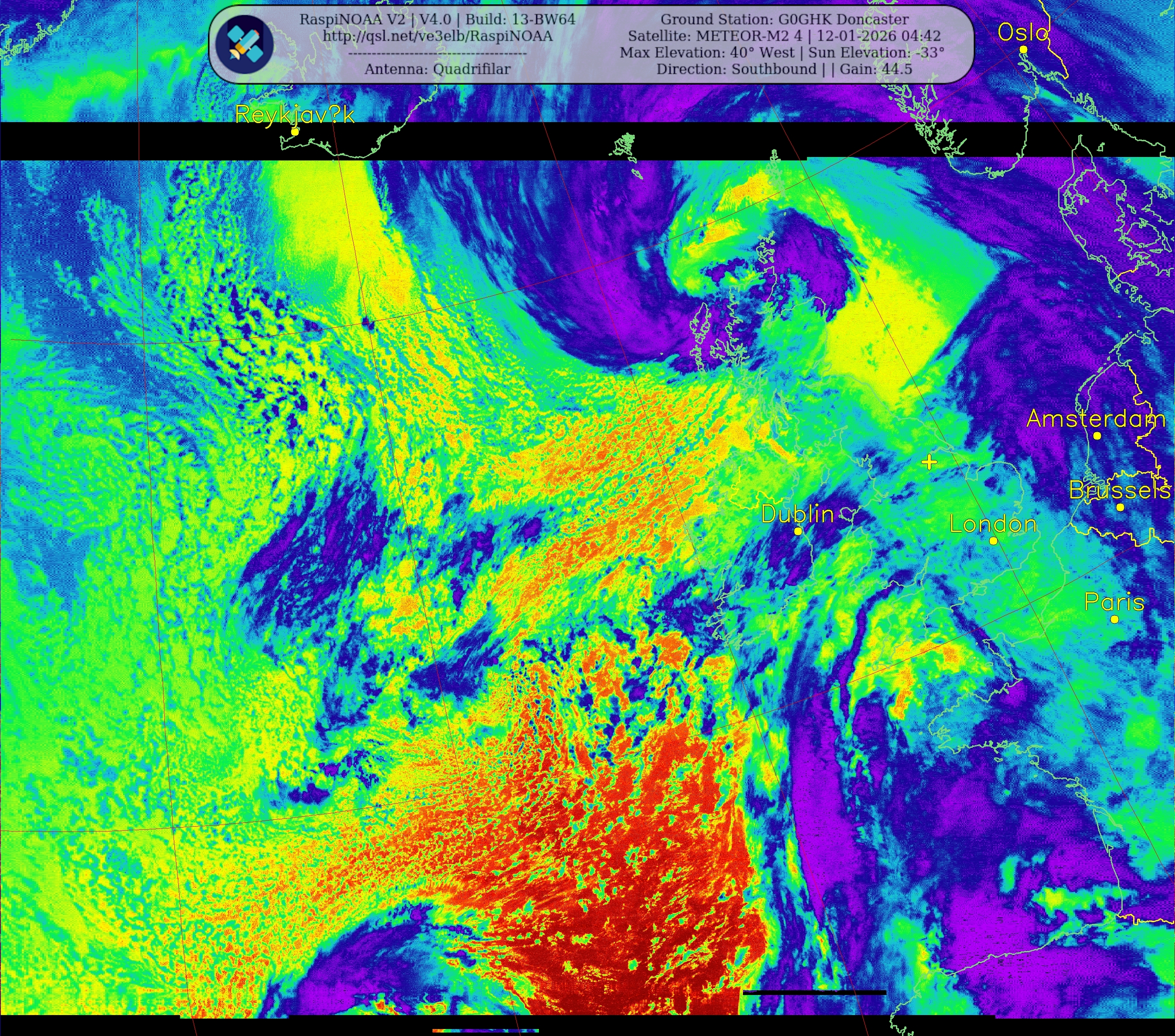Click the Amsterdam city marker dot

pyautogui.click(x=1097, y=436)
